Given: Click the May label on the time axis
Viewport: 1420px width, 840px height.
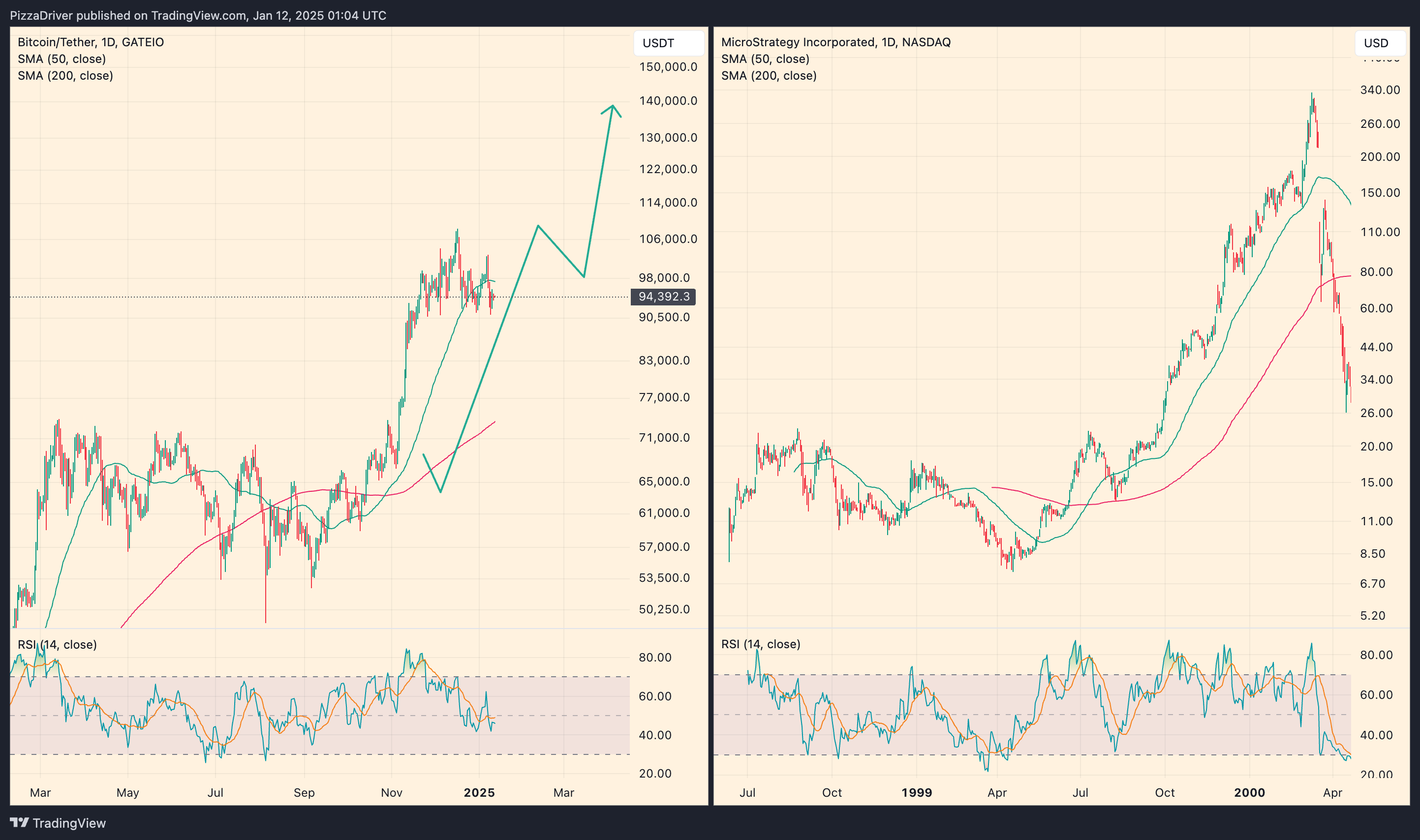Looking at the screenshot, I should tap(127, 792).
